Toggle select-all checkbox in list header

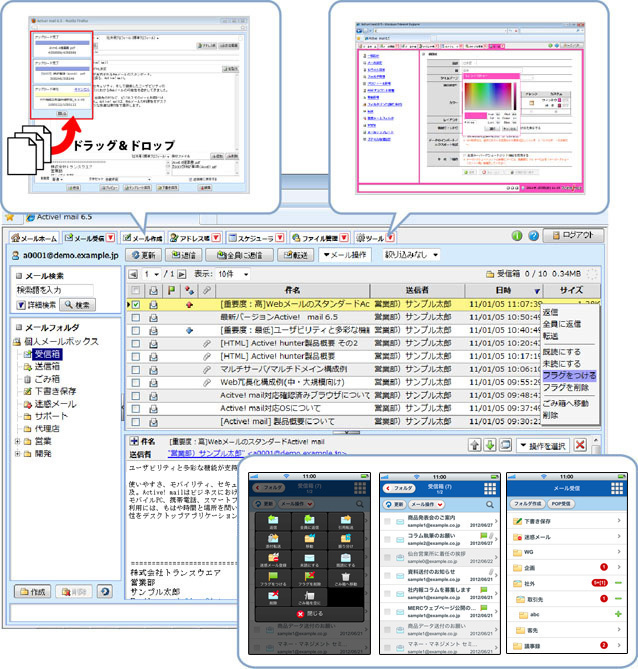click(135, 291)
